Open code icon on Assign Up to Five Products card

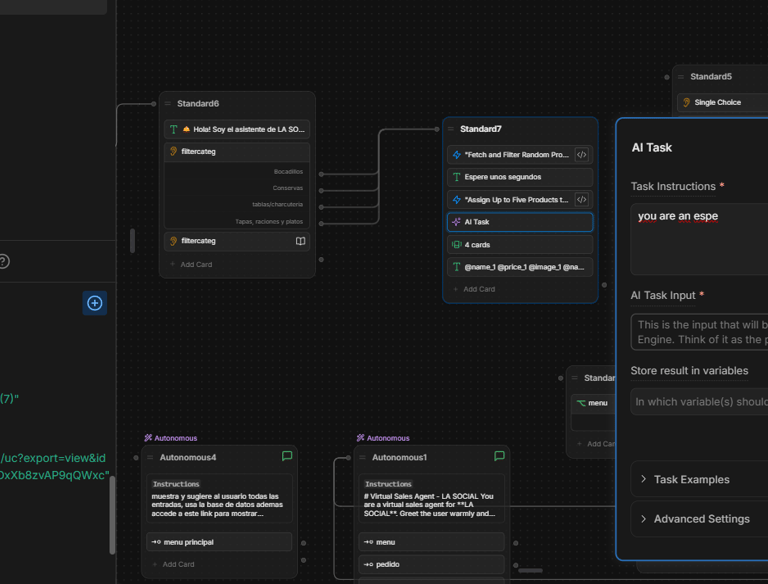tap(581, 200)
